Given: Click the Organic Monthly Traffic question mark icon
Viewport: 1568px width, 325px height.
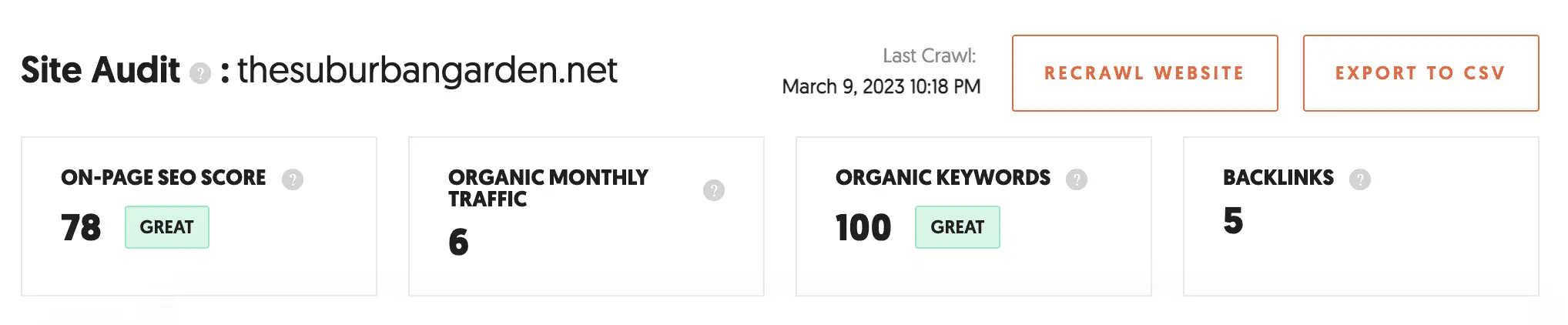Looking at the screenshot, I should point(714,190).
